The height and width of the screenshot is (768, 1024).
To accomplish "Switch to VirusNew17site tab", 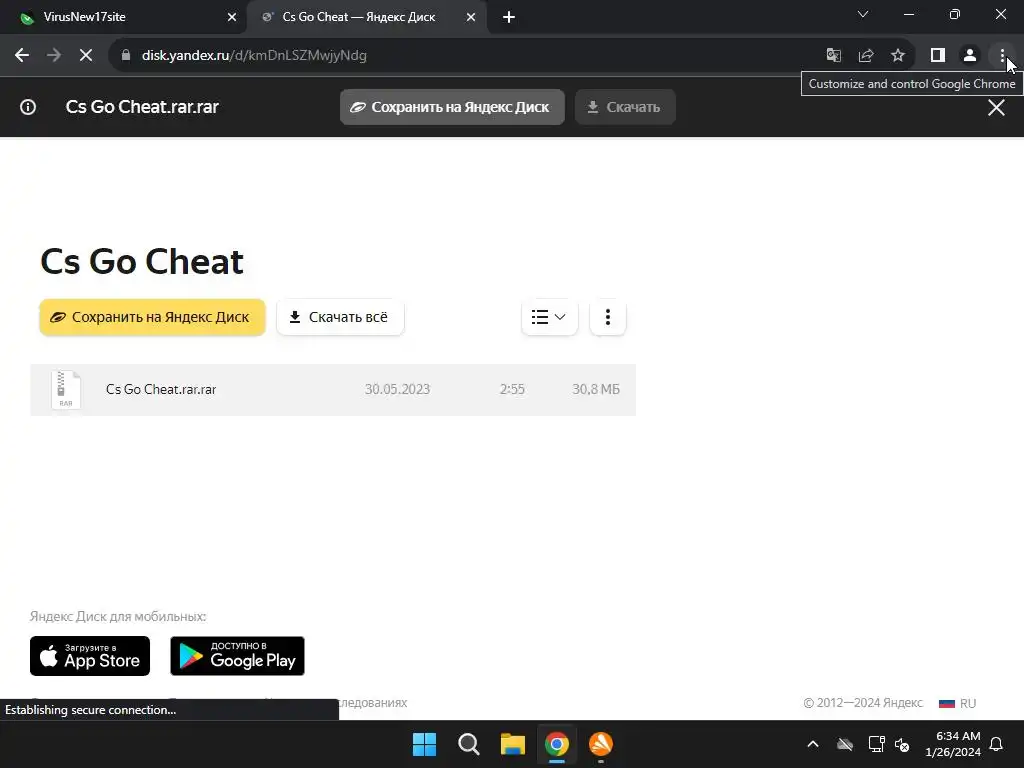I will pyautogui.click(x=123, y=17).
